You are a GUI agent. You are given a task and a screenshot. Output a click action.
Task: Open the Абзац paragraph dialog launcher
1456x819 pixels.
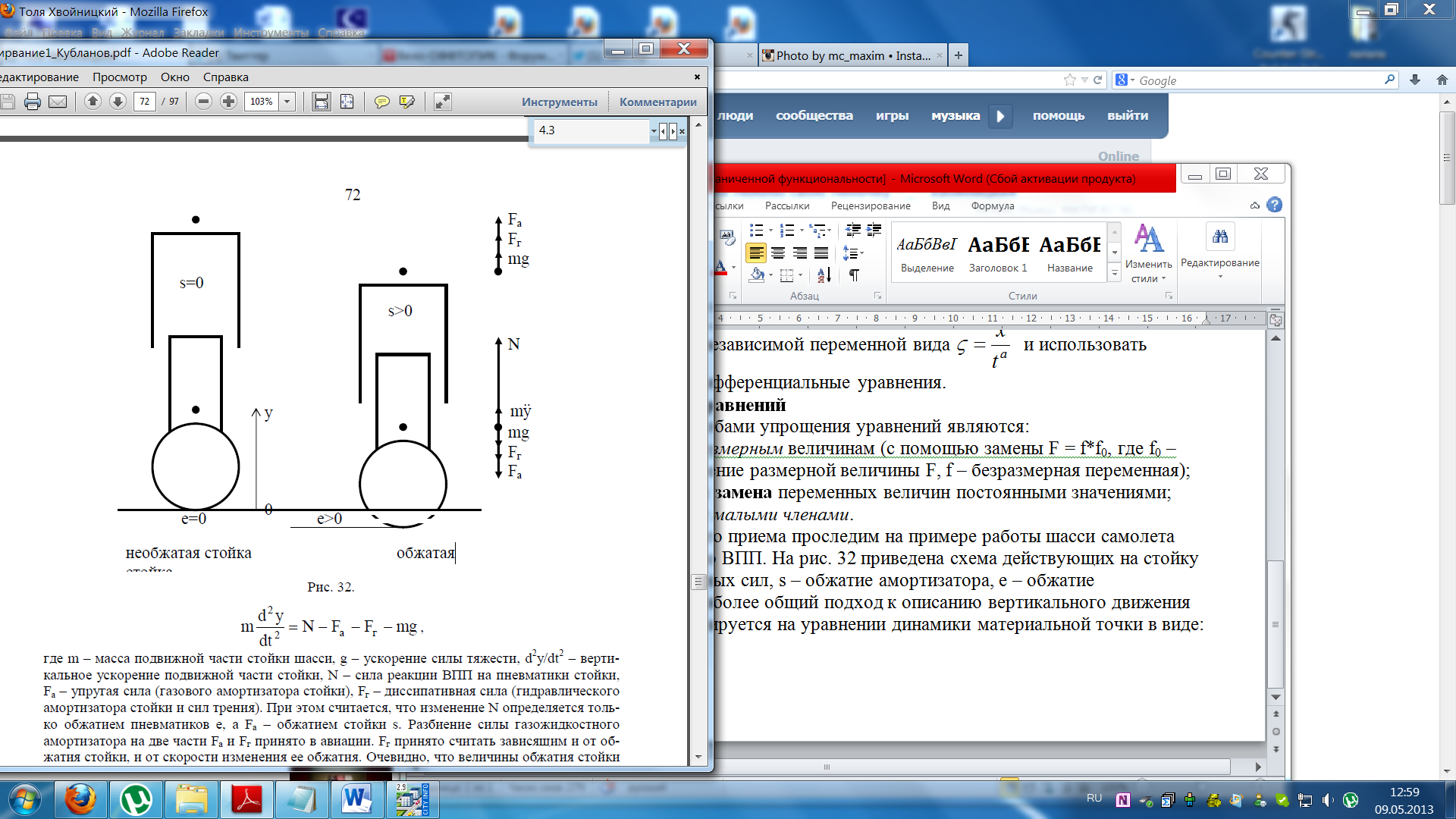coord(877,296)
